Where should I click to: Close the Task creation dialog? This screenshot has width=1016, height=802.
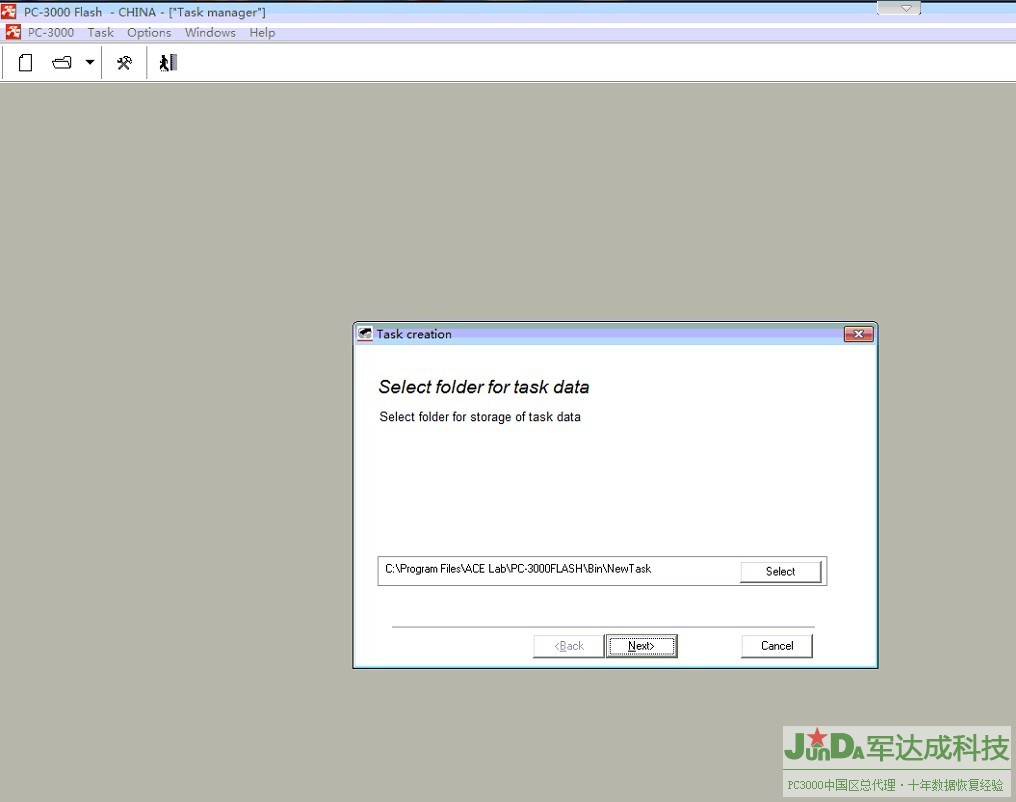tap(858, 334)
